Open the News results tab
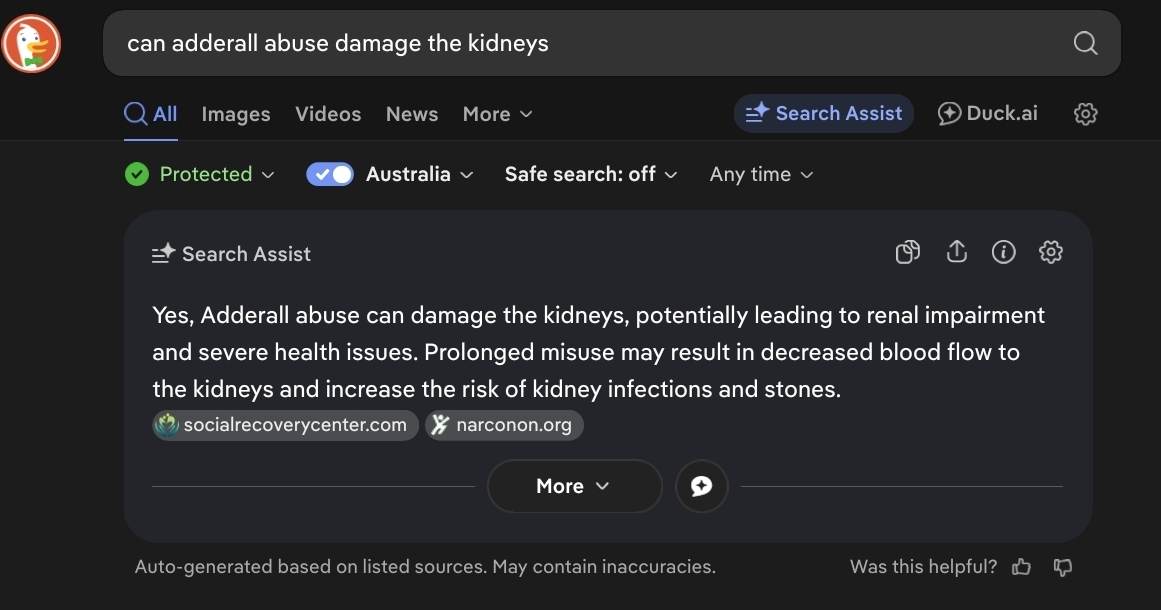This screenshot has width=1161, height=610. click(411, 113)
